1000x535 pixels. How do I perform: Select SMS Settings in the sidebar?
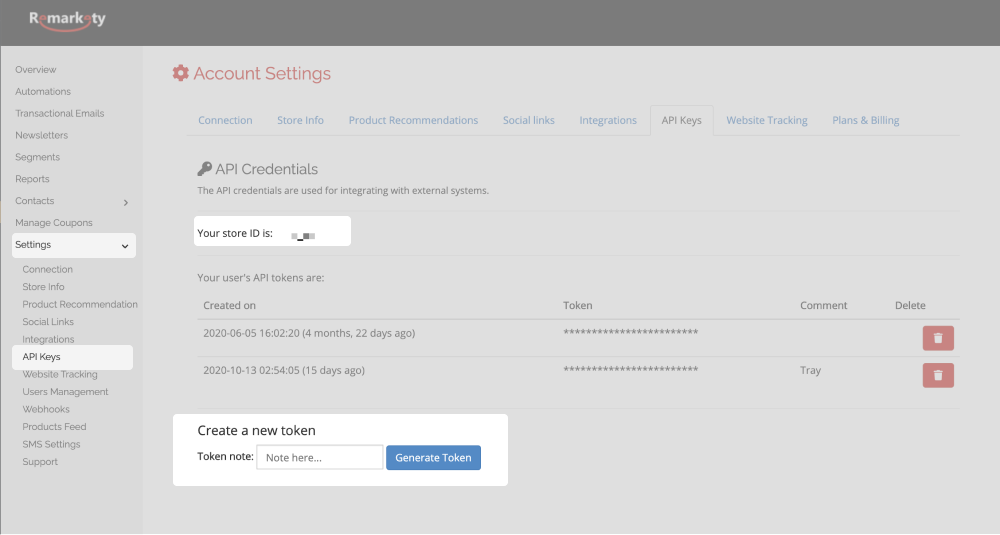coord(51,444)
